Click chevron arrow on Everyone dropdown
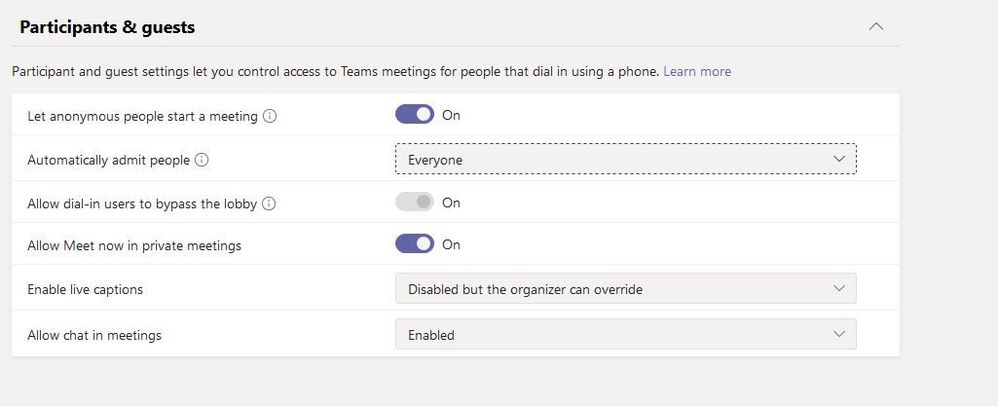 pos(839,159)
